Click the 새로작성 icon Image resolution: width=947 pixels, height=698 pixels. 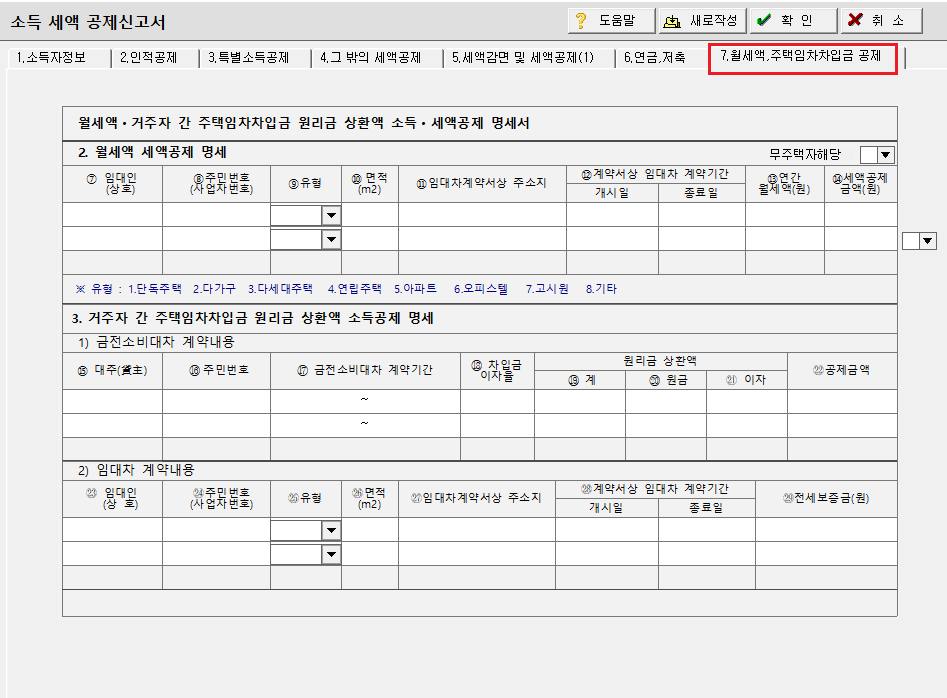pyautogui.click(x=672, y=22)
